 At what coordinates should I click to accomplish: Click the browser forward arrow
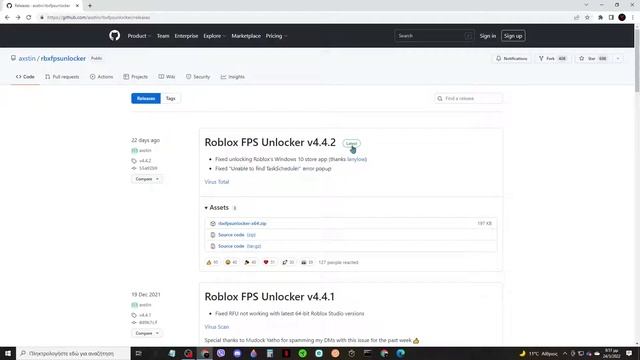18,18
